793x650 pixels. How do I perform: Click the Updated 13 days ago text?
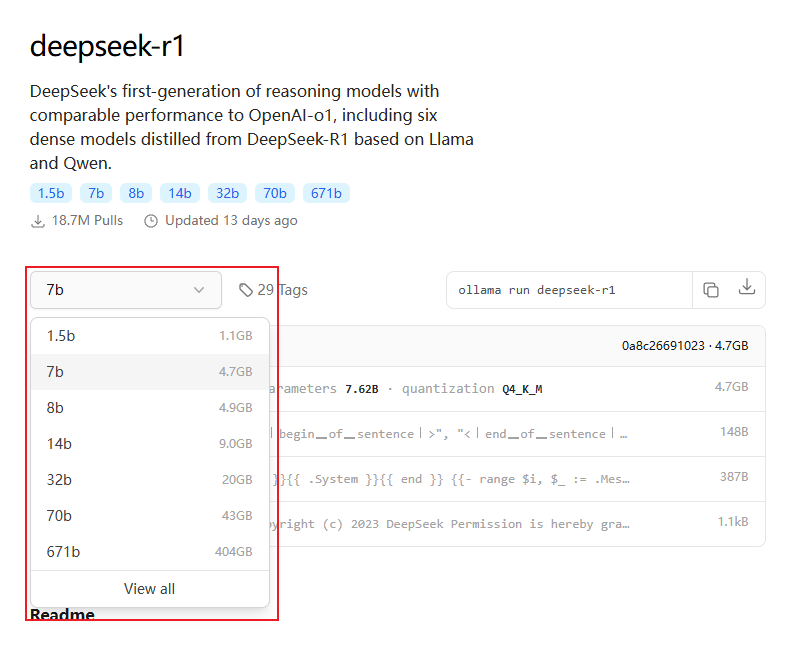pos(231,221)
